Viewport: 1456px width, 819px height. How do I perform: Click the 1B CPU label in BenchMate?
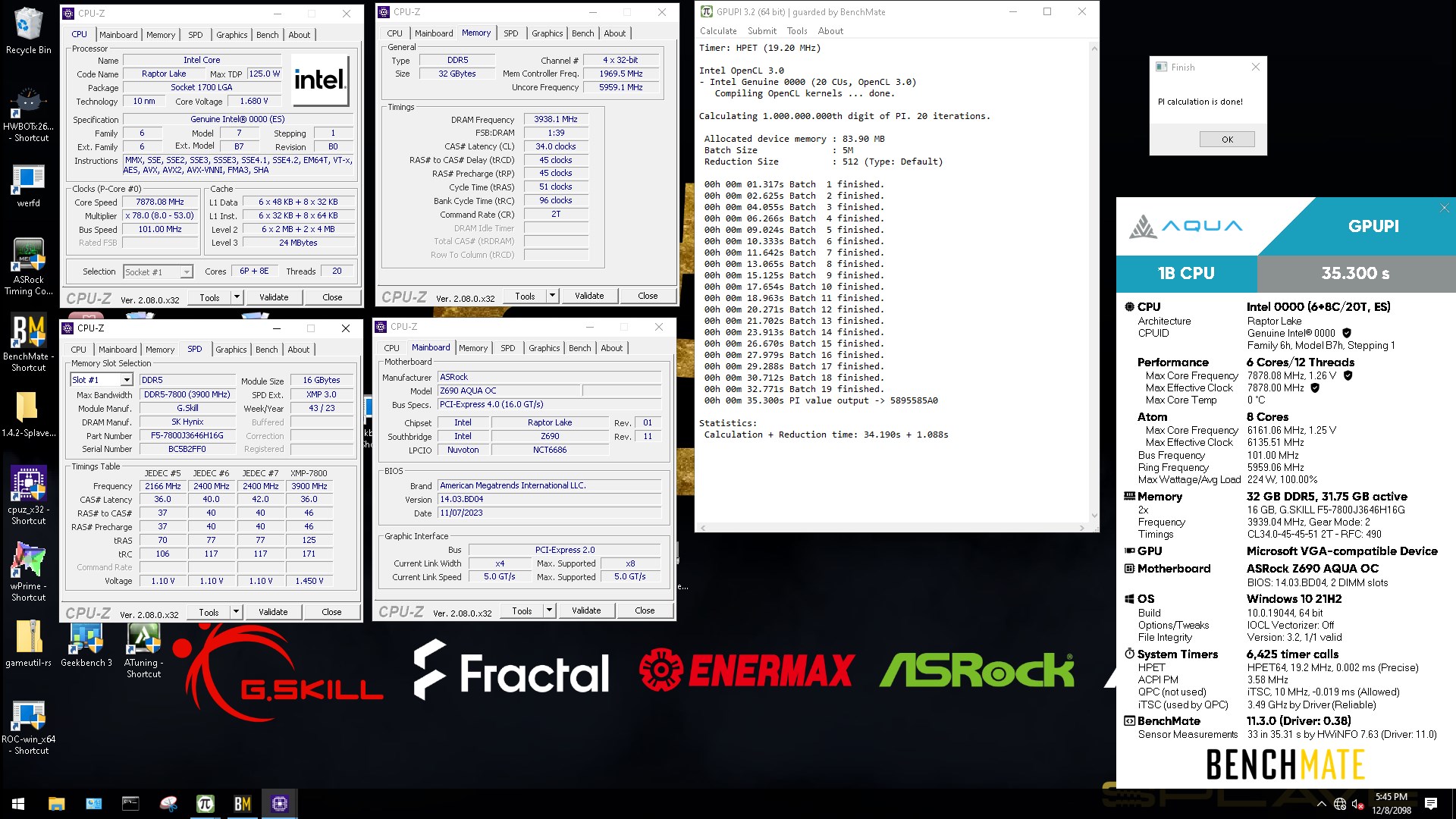1186,273
